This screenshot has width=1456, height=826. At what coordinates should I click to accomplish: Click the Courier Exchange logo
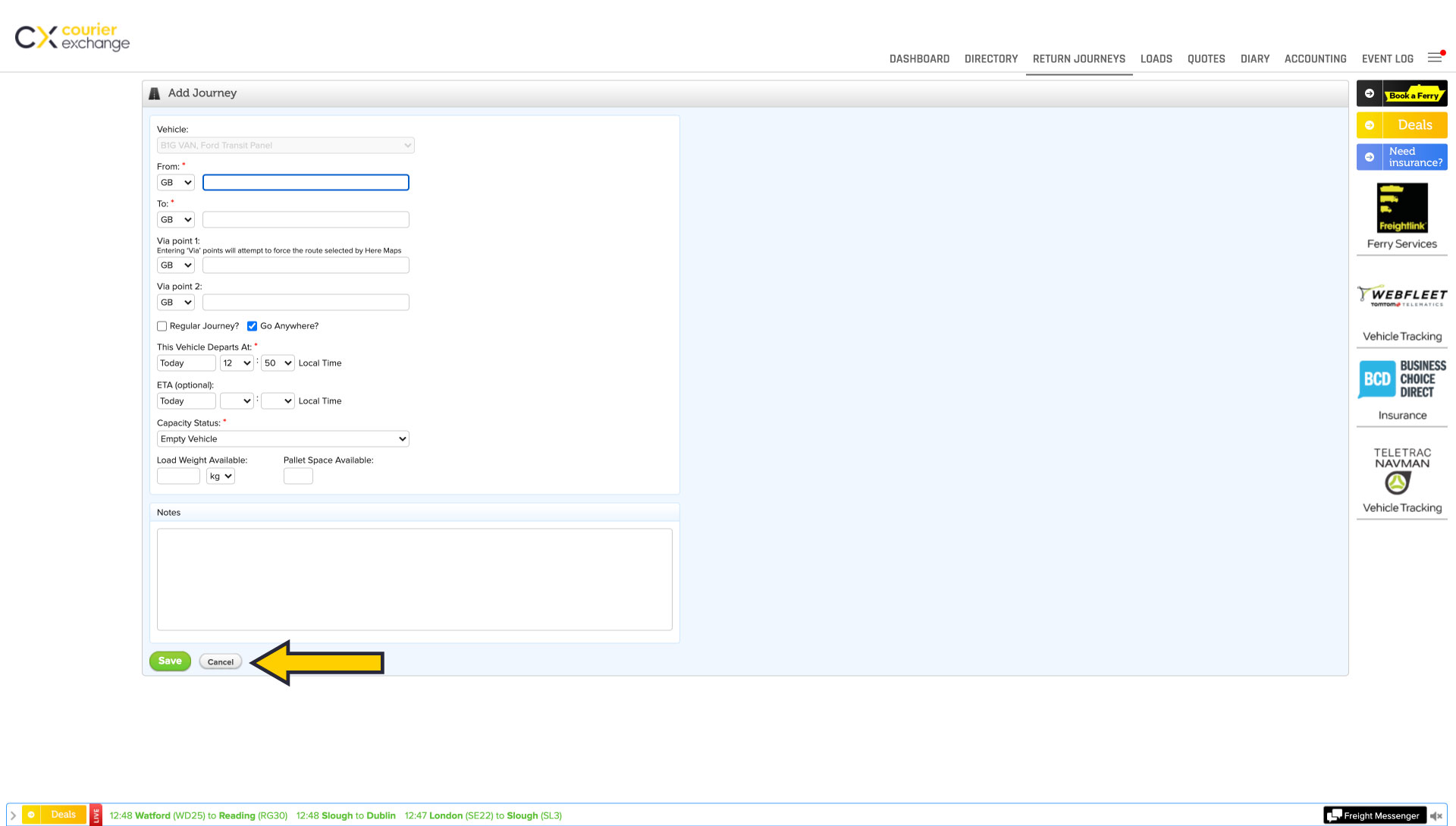pyautogui.click(x=72, y=36)
